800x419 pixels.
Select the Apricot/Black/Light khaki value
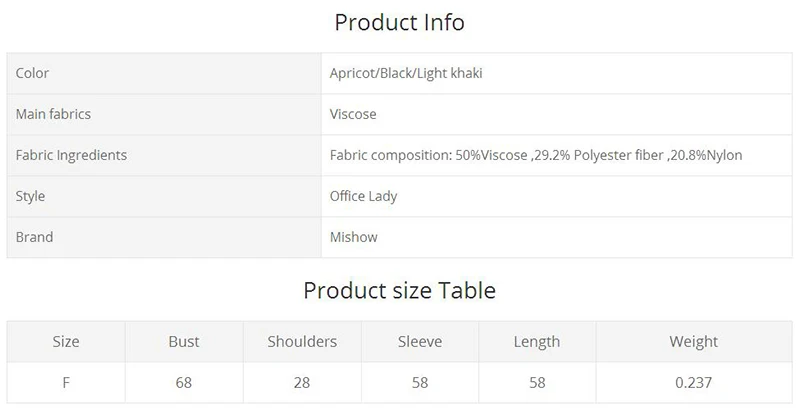406,73
